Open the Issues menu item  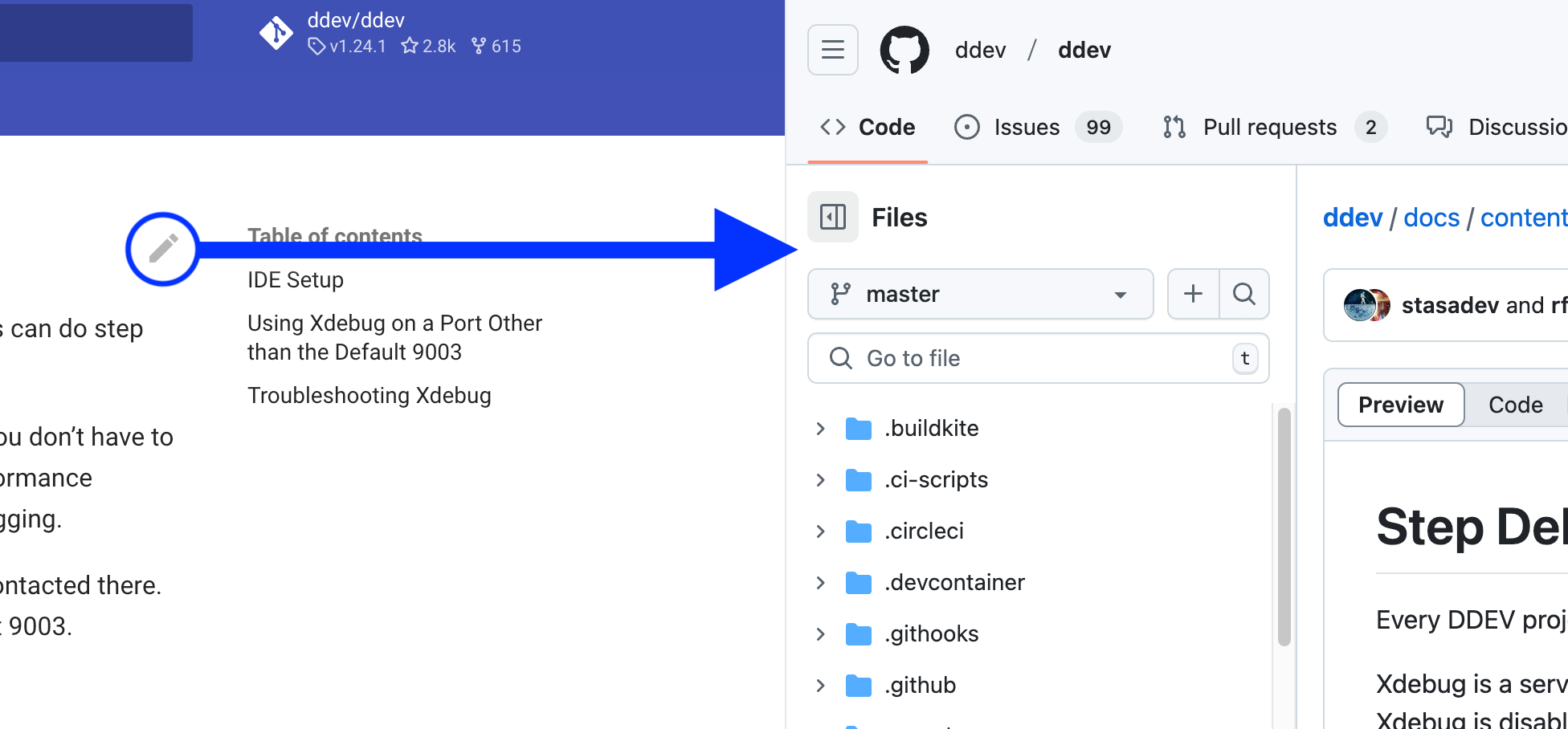pos(1027,127)
